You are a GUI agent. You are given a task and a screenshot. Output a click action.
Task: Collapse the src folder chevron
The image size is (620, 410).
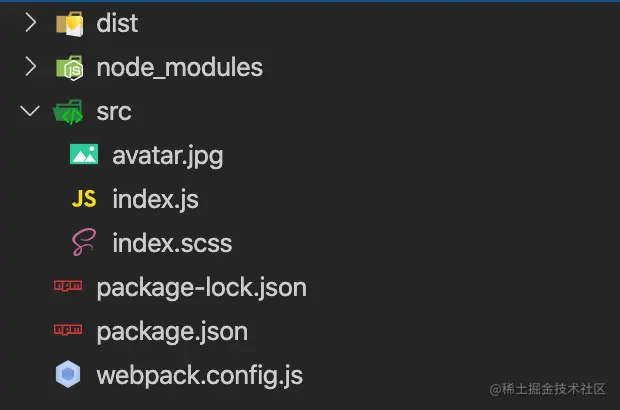pyautogui.click(x=30, y=111)
